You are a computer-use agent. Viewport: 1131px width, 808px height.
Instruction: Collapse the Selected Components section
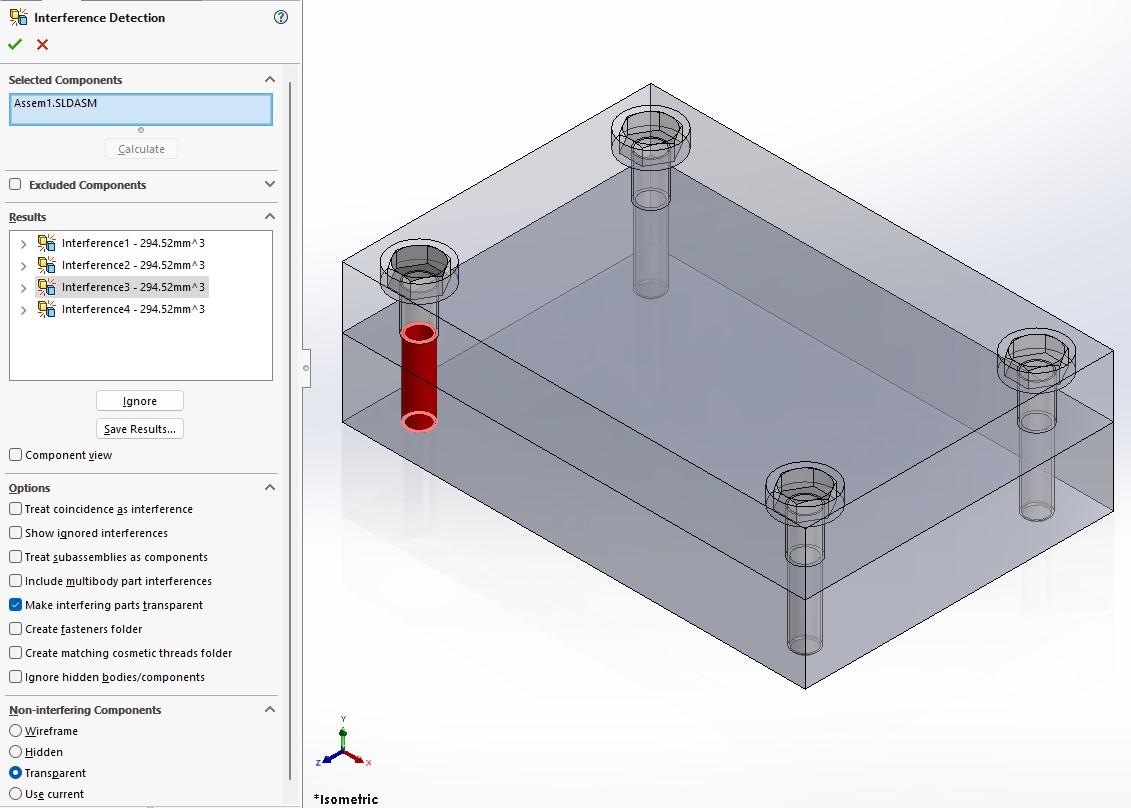[x=270, y=79]
